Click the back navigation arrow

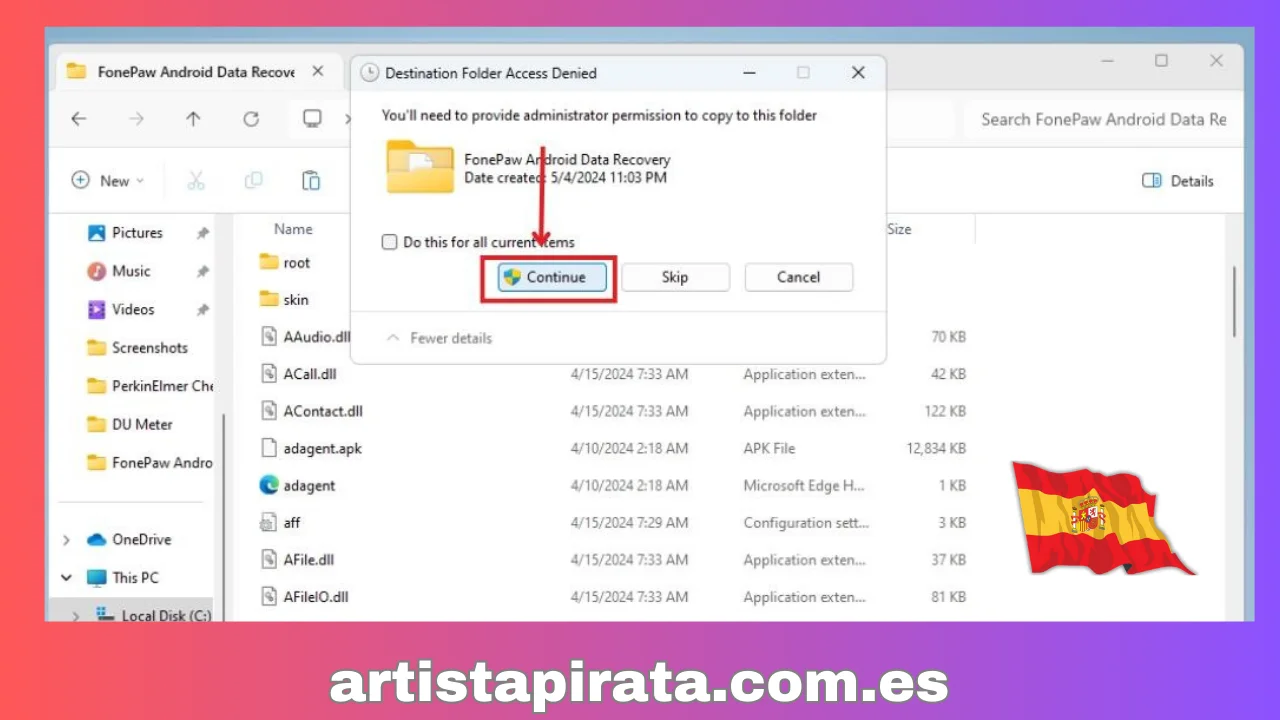[x=79, y=118]
